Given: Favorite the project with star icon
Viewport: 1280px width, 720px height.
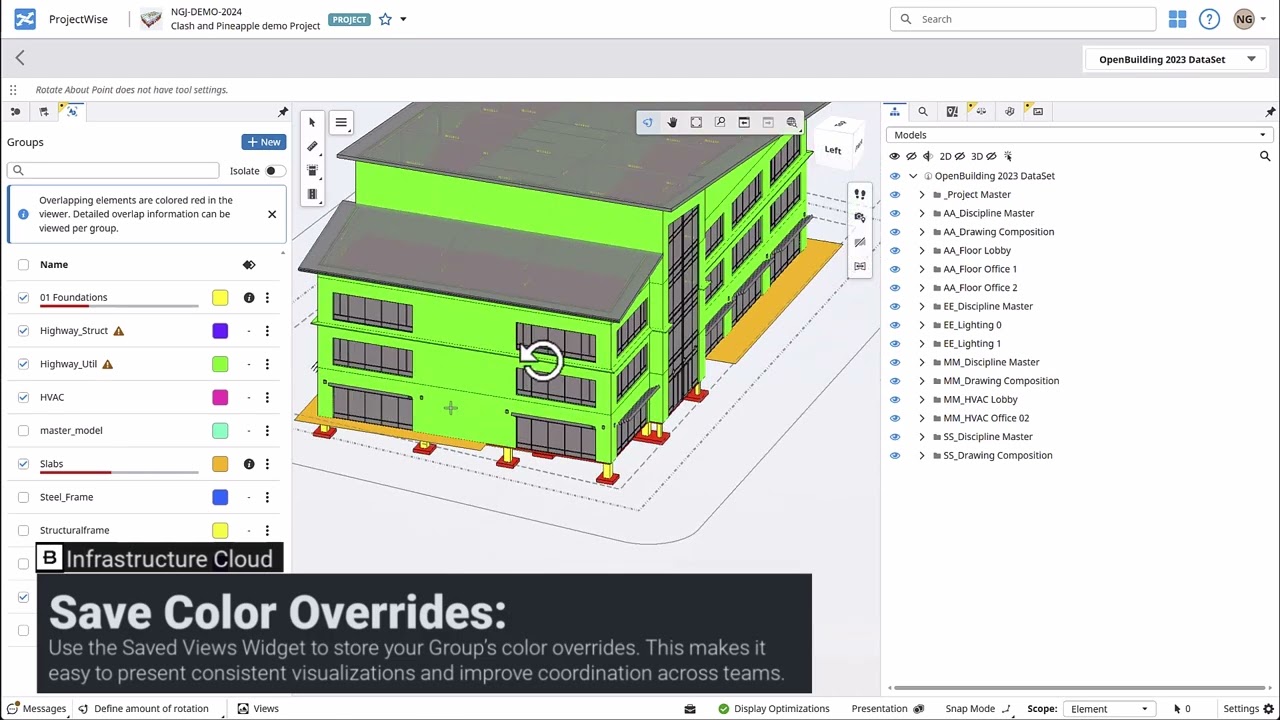Looking at the screenshot, I should click(x=385, y=19).
